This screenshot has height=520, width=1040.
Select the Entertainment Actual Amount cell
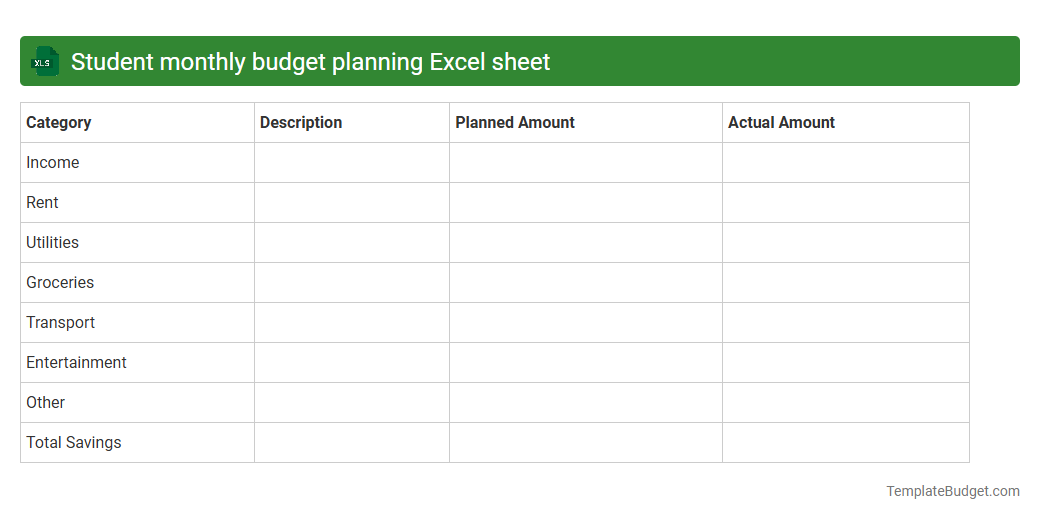(846, 363)
